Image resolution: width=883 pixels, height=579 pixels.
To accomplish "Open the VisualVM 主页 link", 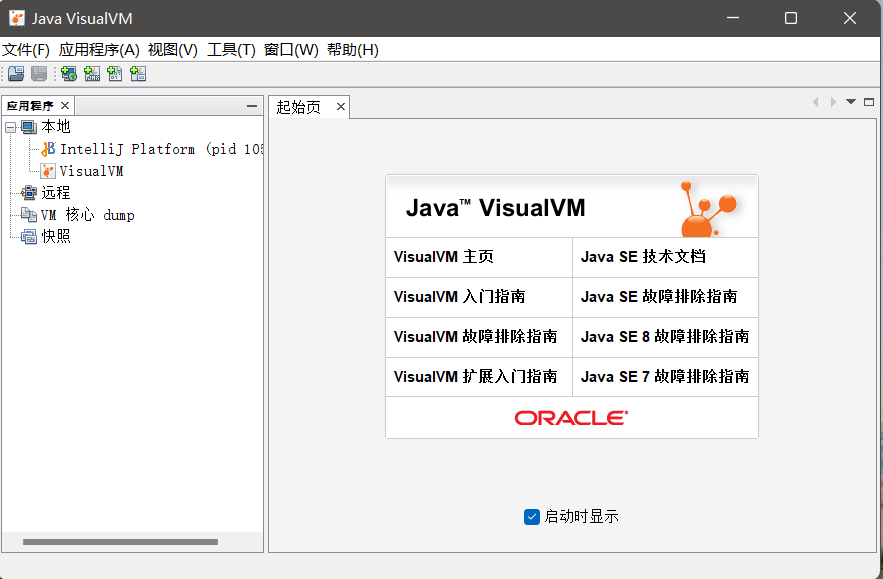I will [x=444, y=257].
